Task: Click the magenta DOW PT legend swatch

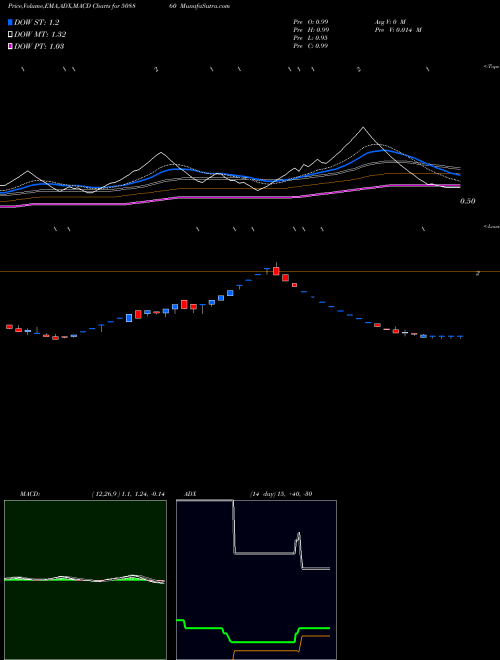Action: click(x=10, y=46)
